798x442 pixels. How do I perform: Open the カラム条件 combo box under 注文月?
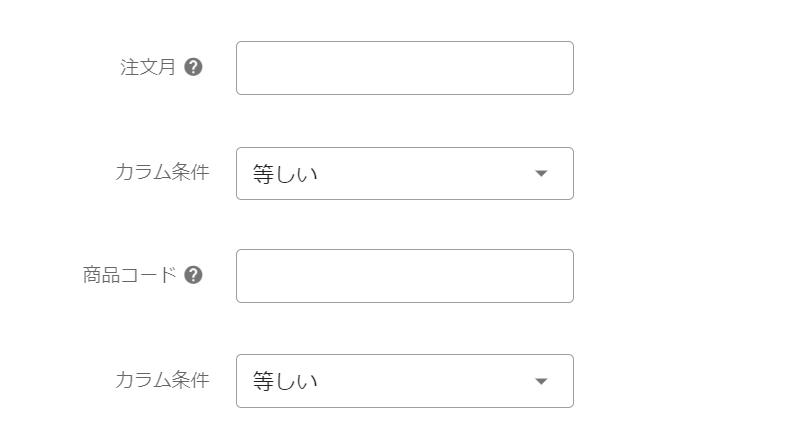404,174
